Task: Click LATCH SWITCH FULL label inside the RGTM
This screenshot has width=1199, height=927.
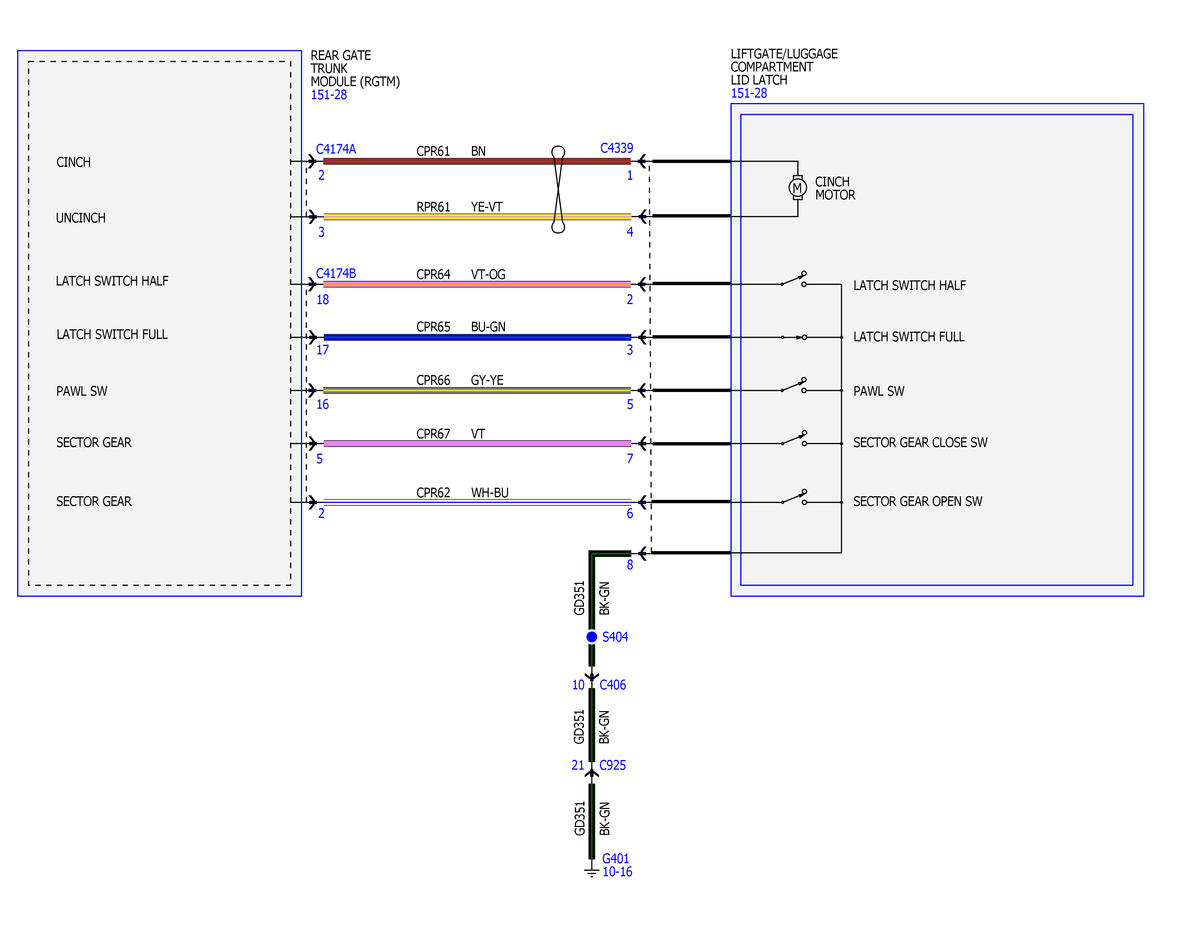Action: pyautogui.click(x=112, y=334)
